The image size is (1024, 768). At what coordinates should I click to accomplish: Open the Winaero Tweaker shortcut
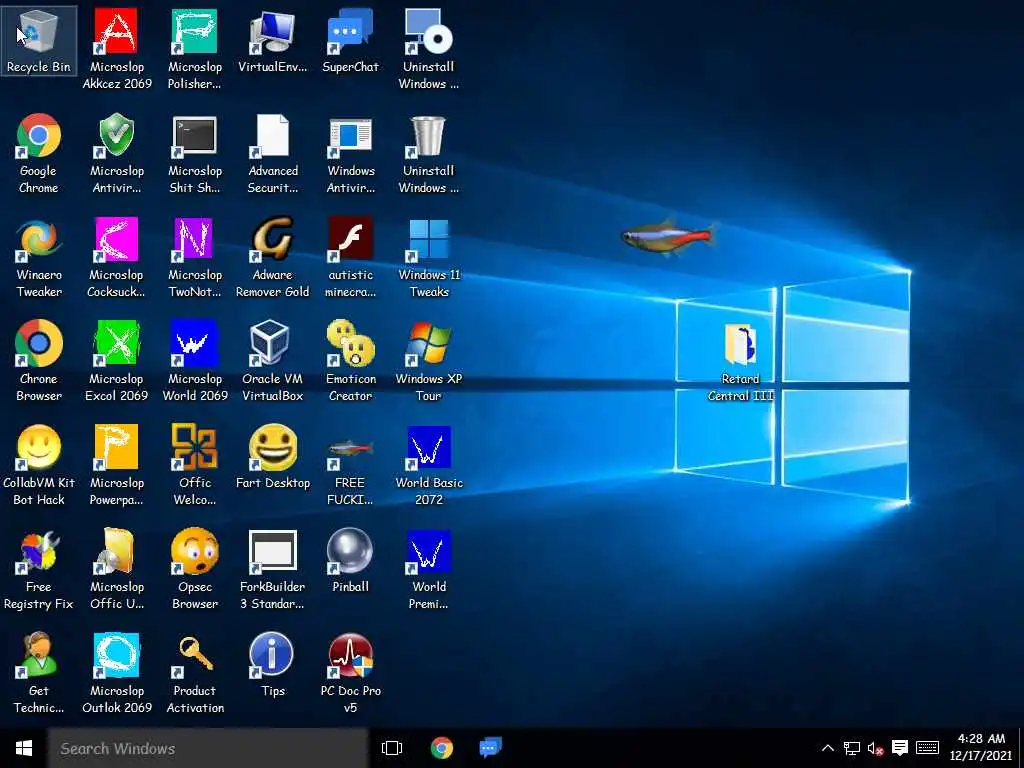tap(39, 258)
